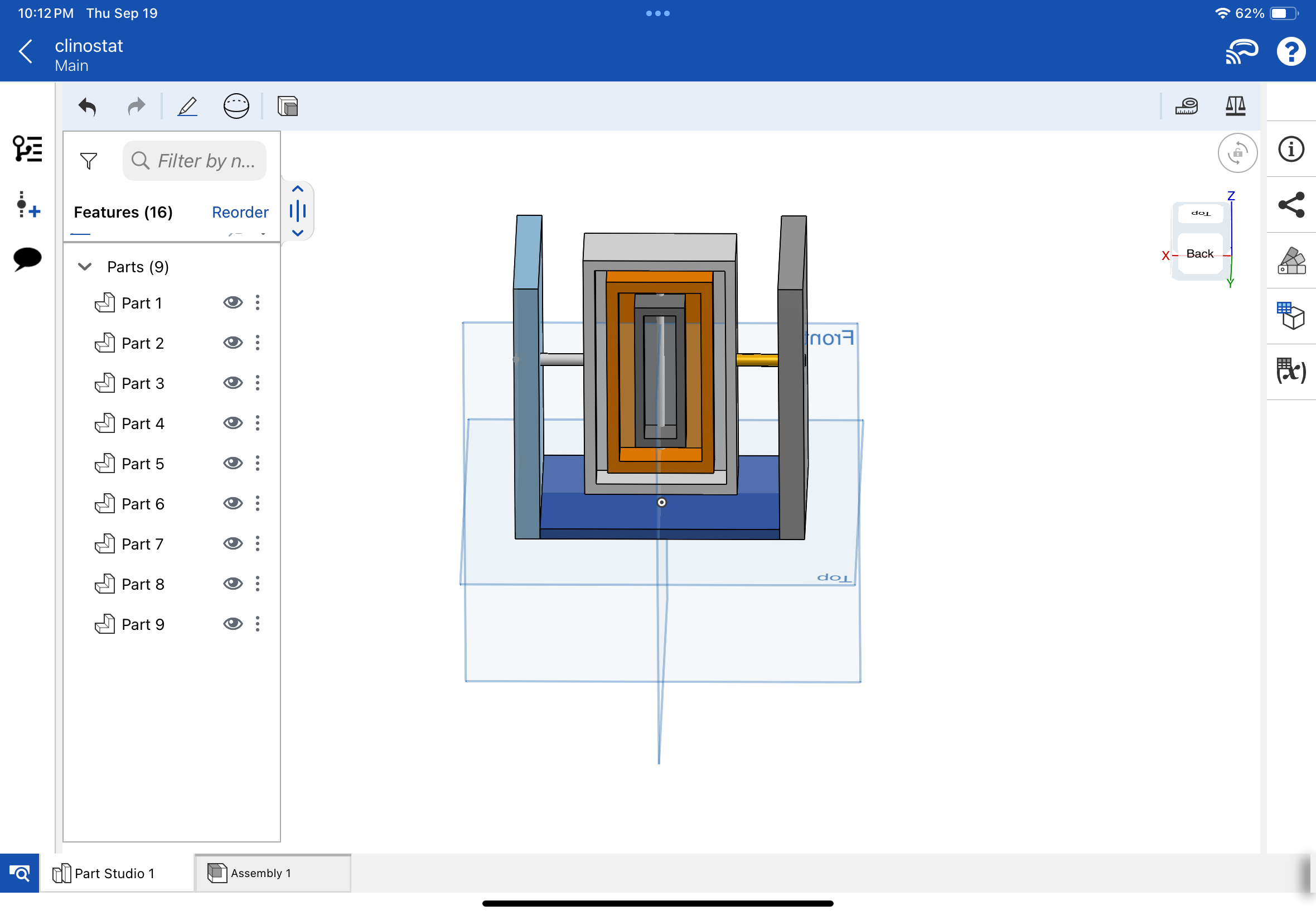Open the tab search manager icon
The image size is (1316, 915).
pos(20,873)
